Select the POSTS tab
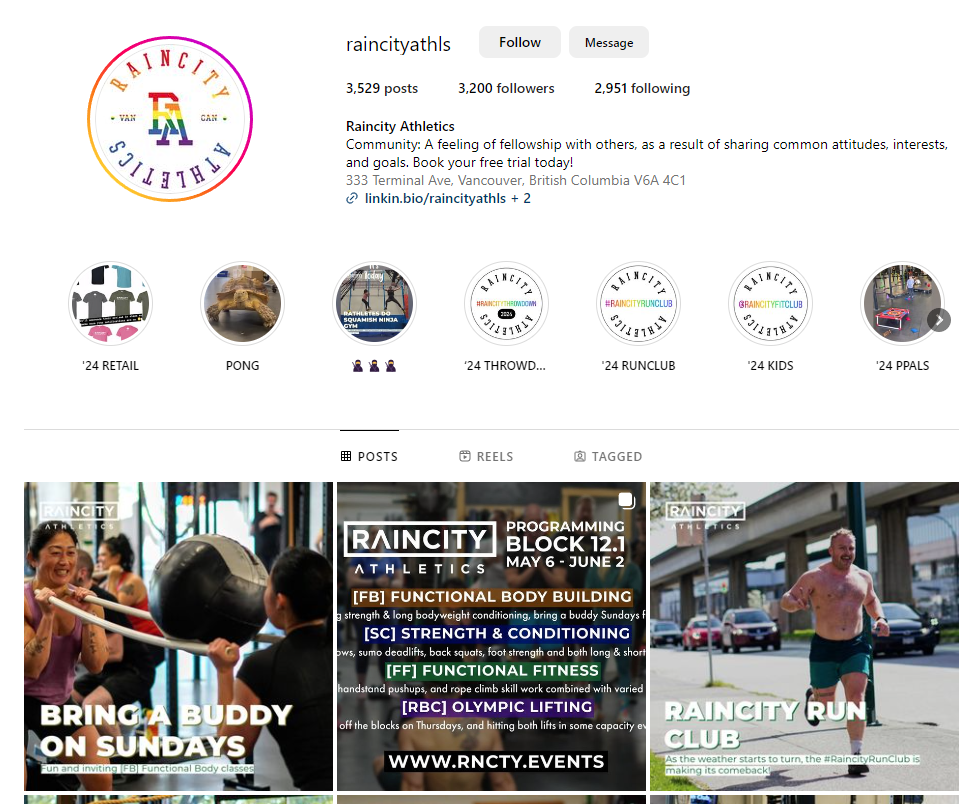Screen dimensions: 976x804 (x=369, y=456)
